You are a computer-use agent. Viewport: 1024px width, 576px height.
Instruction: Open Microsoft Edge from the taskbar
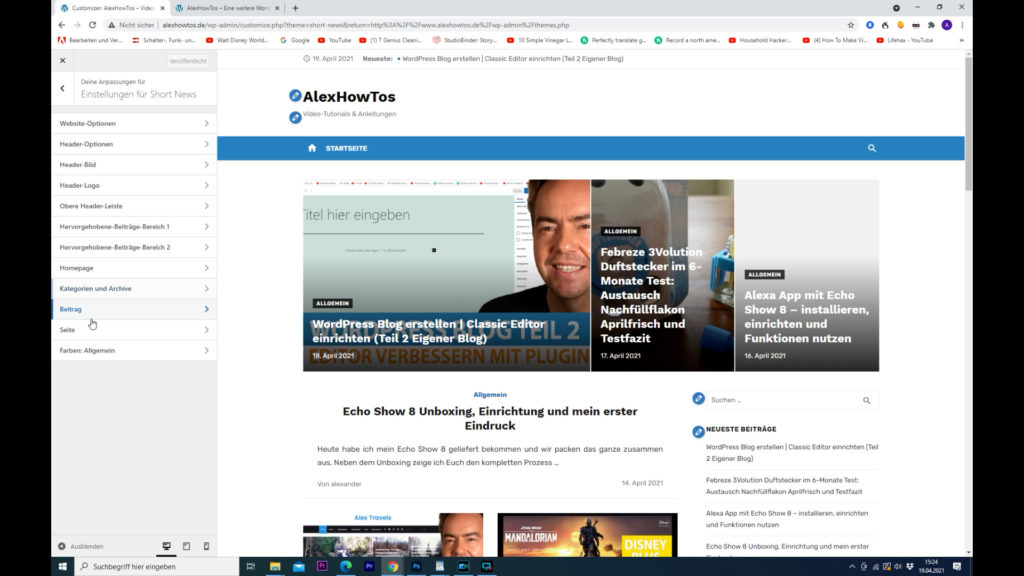click(x=345, y=566)
